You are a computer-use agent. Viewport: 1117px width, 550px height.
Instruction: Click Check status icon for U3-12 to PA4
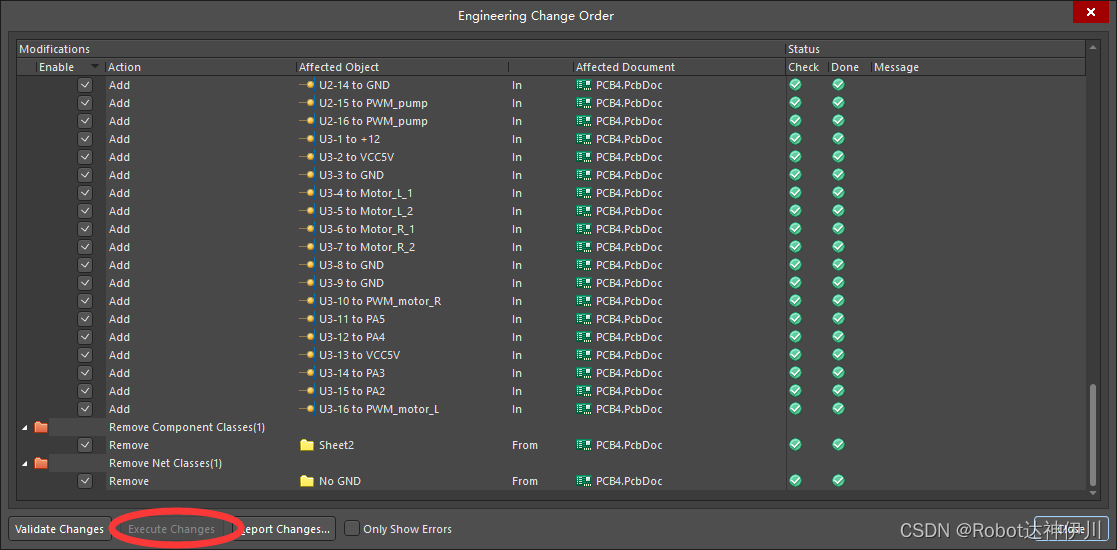[795, 337]
